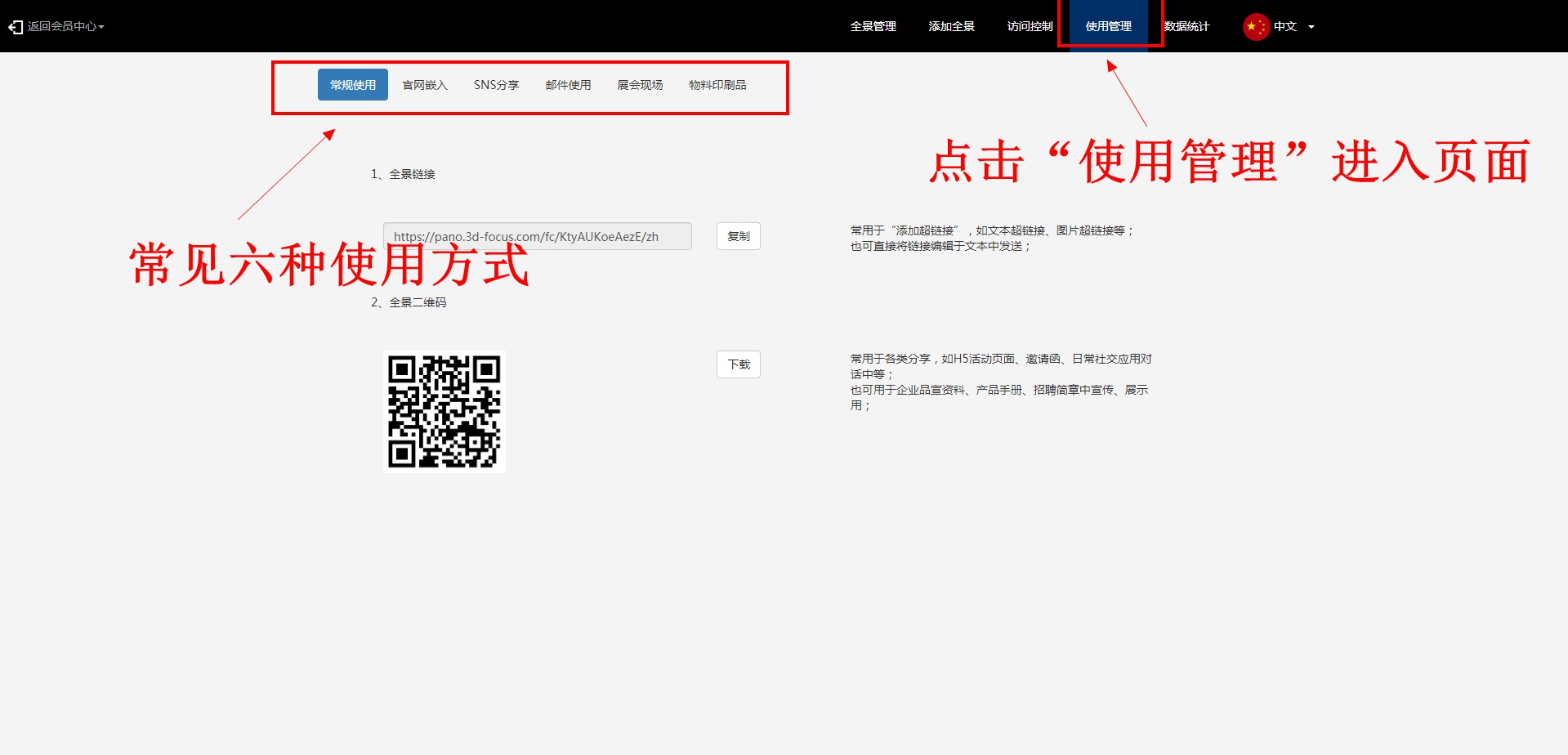Select 使用管理 in the top navigation
Screen dimensions: 1568x755
(x=1108, y=26)
